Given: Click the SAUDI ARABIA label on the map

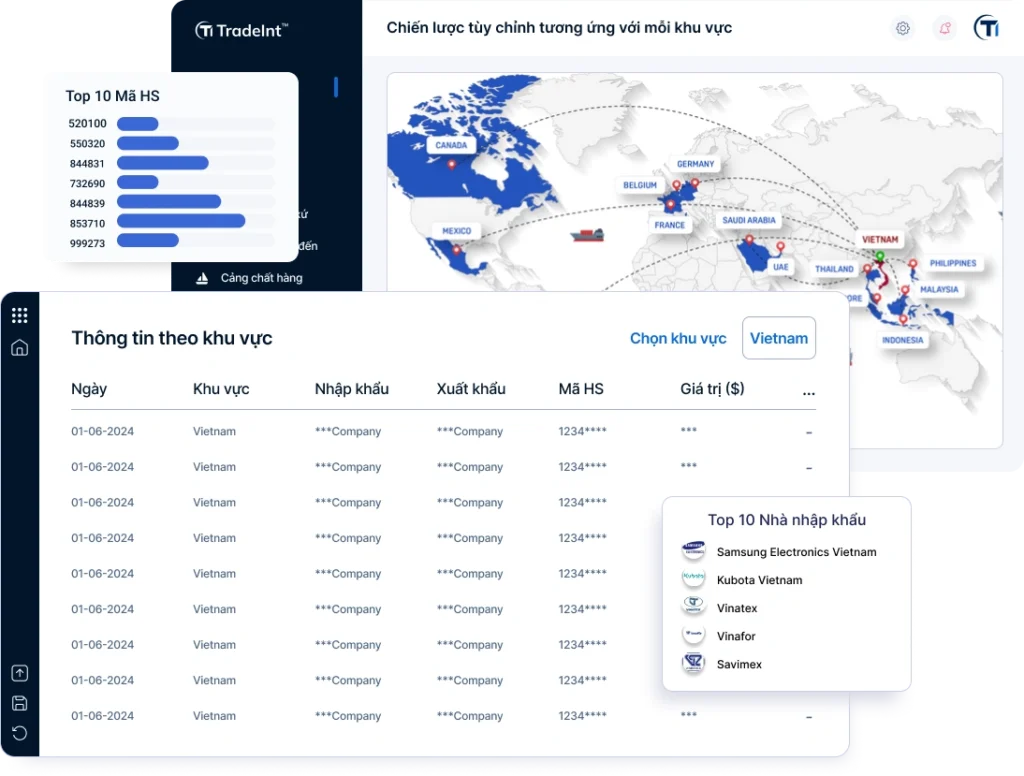Looking at the screenshot, I should tap(749, 220).
